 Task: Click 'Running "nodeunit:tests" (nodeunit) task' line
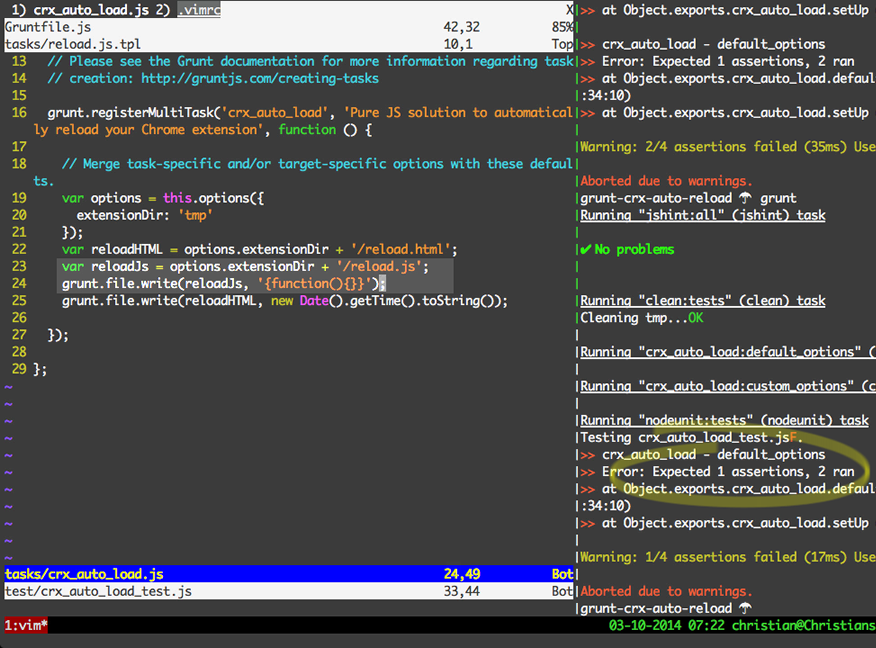tap(725, 420)
